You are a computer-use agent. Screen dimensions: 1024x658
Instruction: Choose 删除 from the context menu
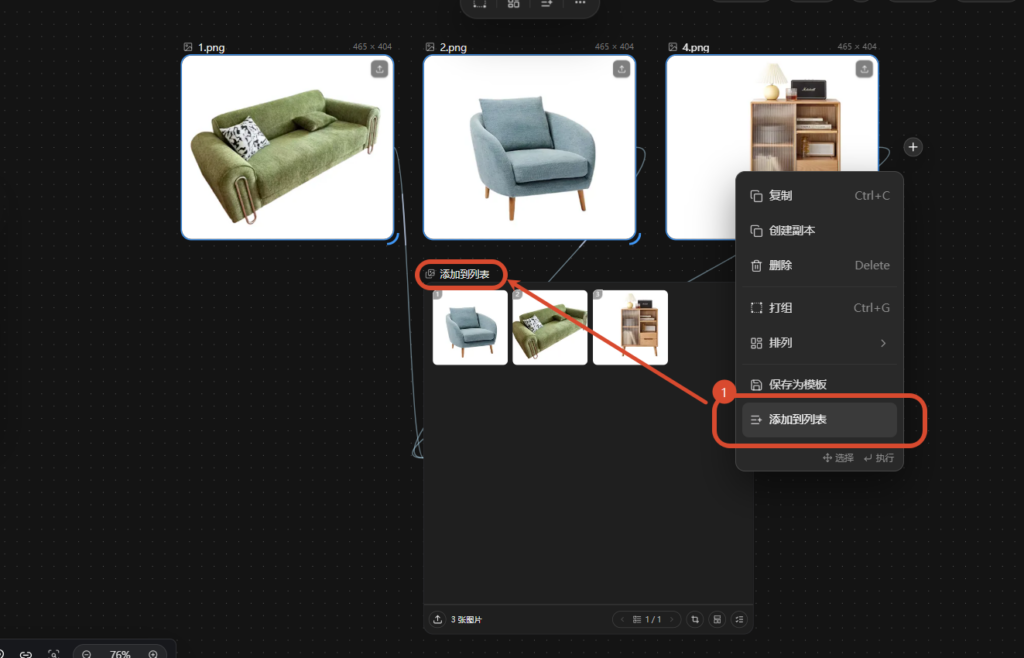coord(820,266)
